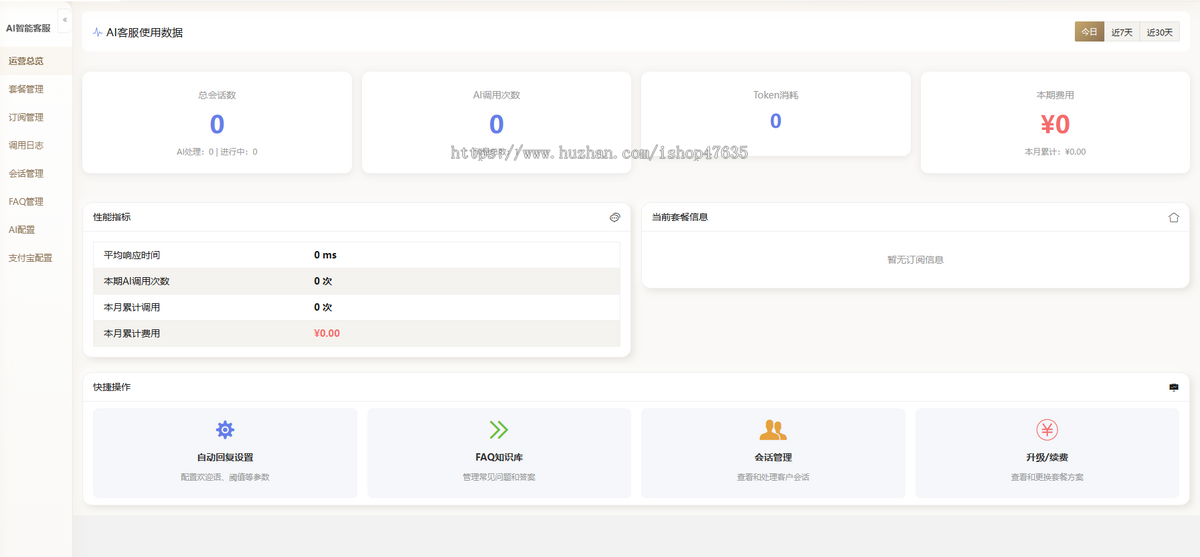The width and height of the screenshot is (1200, 557).
Task: Open 调用日志 in the sidebar
Action: tap(36, 145)
